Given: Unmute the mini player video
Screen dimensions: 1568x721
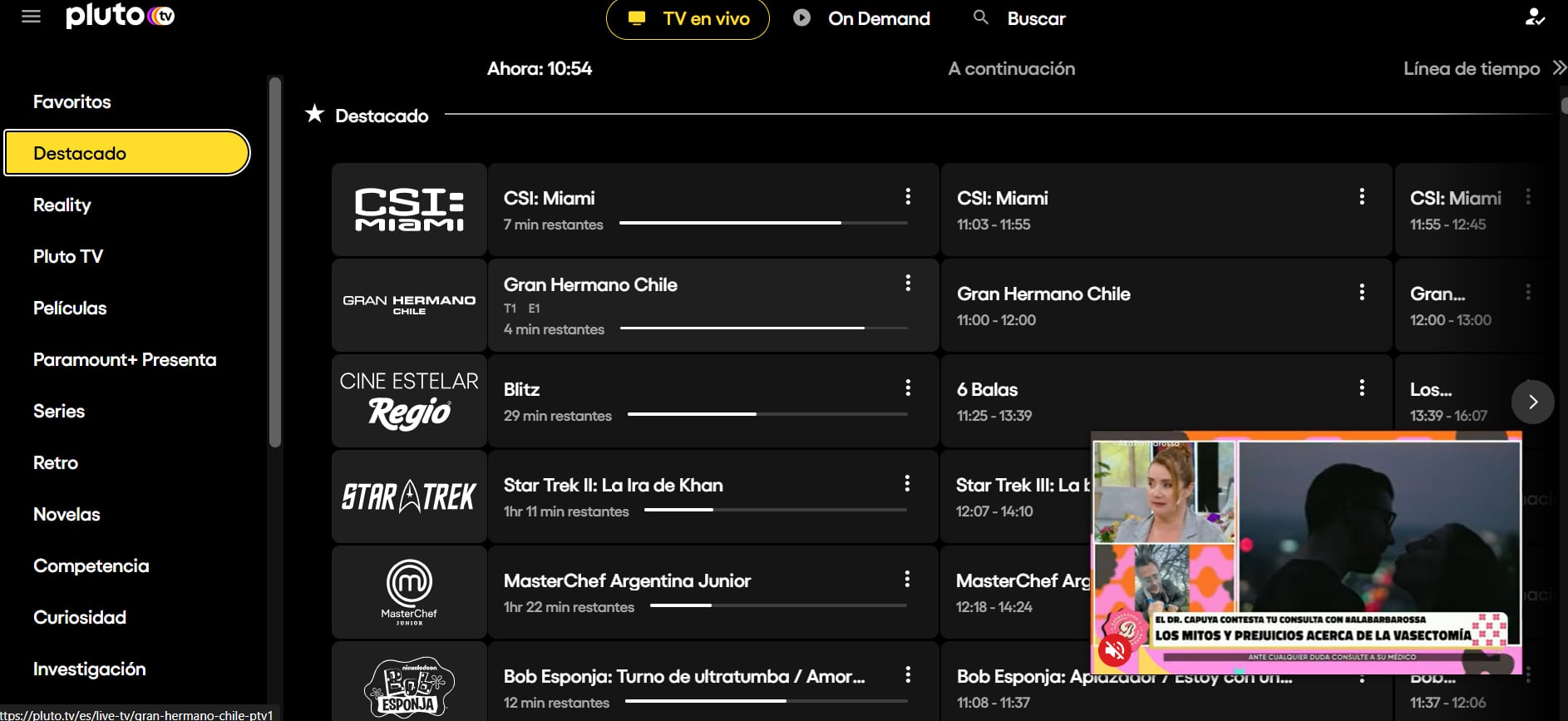Looking at the screenshot, I should (x=1116, y=649).
